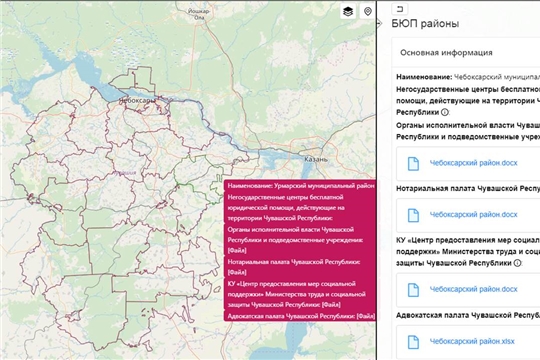Screen dimensions: 540x360
Task: Open Чебоксарский район.docx under Нотариальная палата
Action: (473, 215)
